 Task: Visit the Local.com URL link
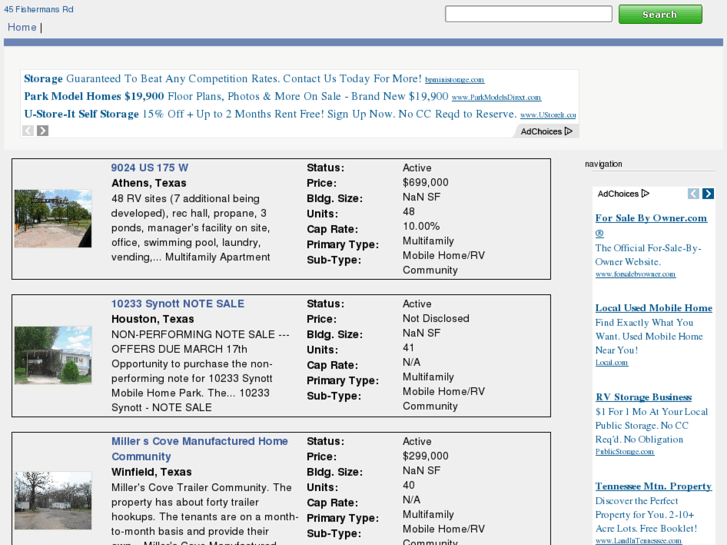[x=612, y=363]
